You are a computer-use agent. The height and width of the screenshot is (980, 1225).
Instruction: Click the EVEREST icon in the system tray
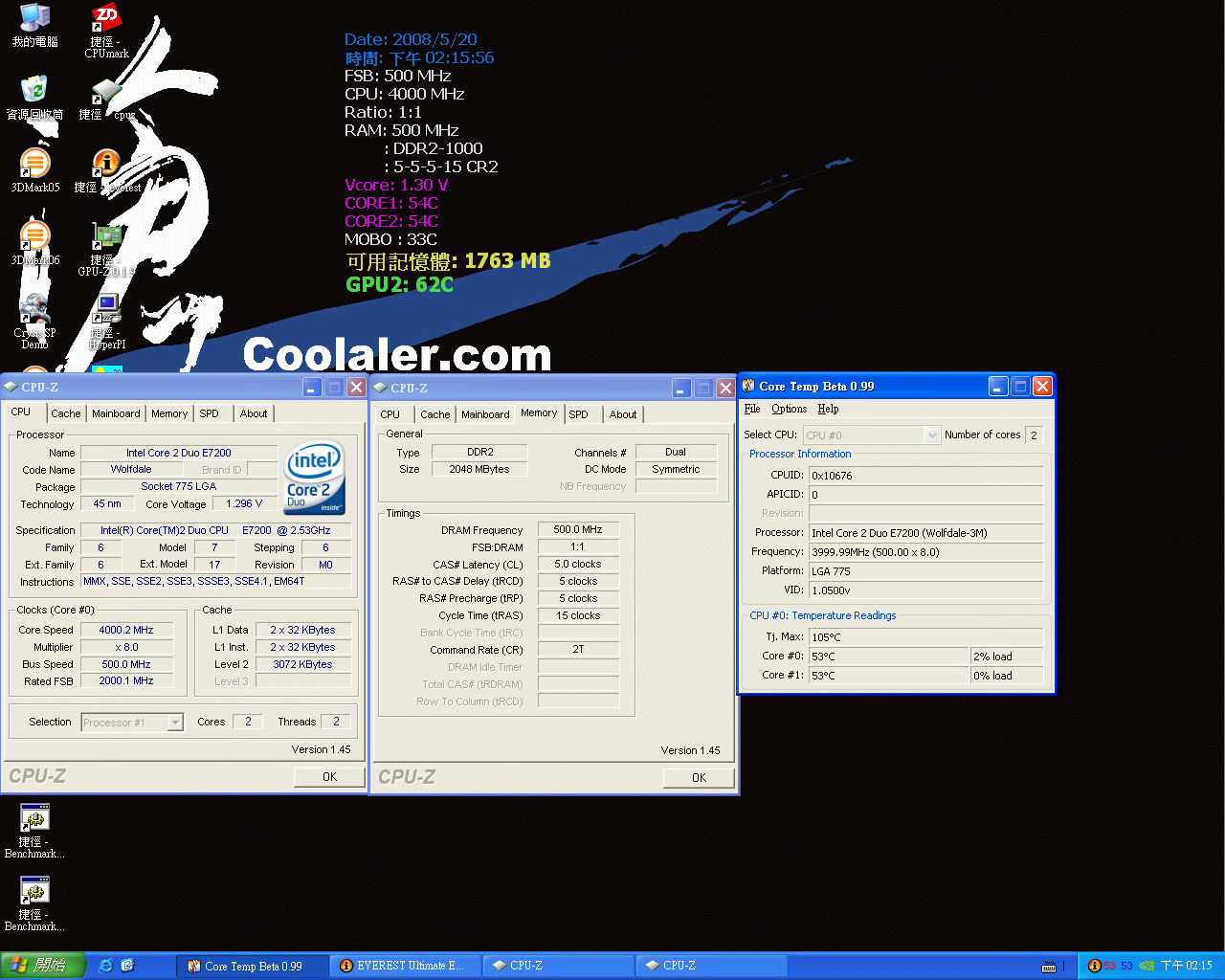tap(1095, 966)
